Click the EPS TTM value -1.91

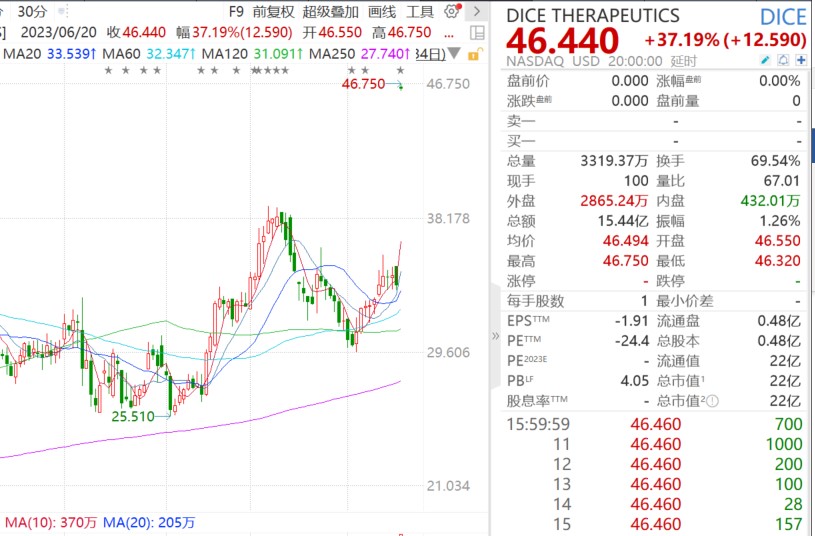pyautogui.click(x=631, y=321)
